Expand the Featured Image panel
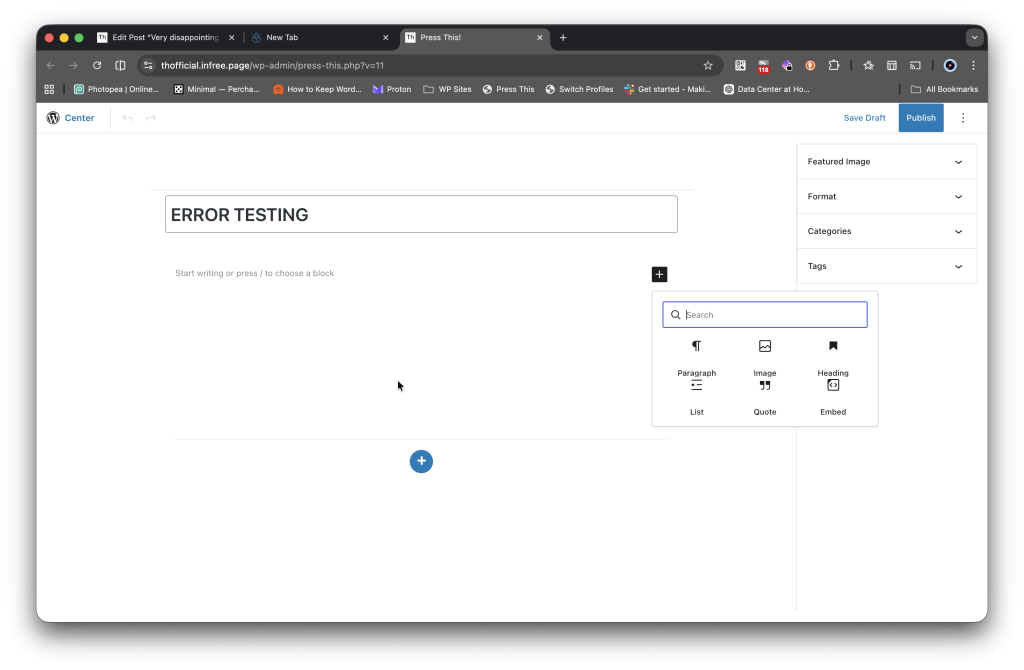This screenshot has height=670, width=1024. tap(886, 162)
